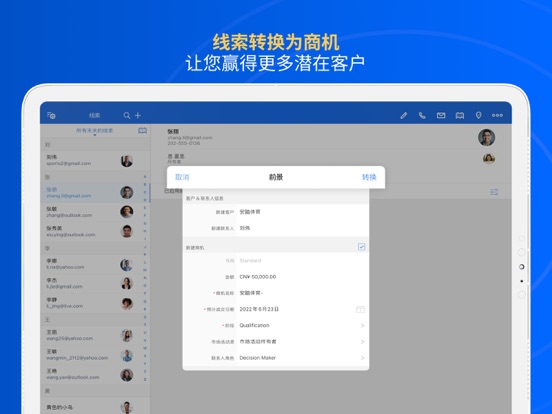The height and width of the screenshot is (414, 552).
Task: Select lead li.na@yahoo.com in list
Action: coord(95,264)
